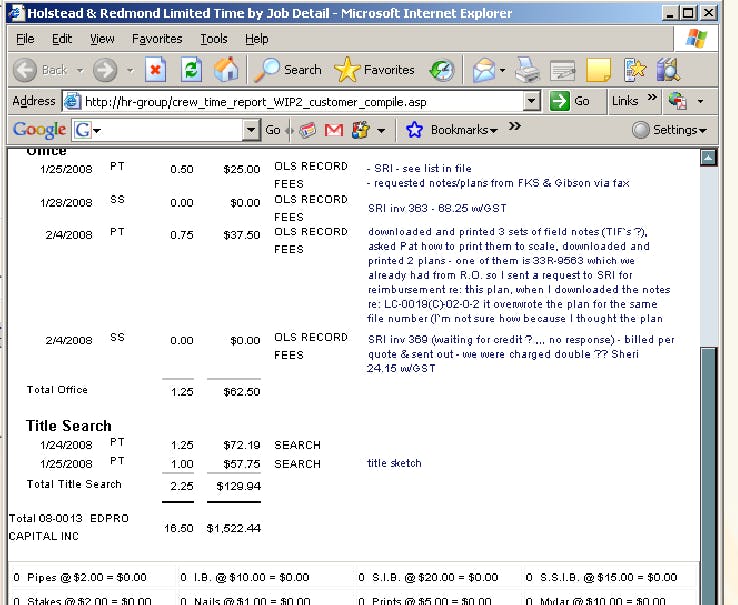Screen dimensions: 738x605
Task: Click the vertical scrollbar thumb
Action: point(708,476)
